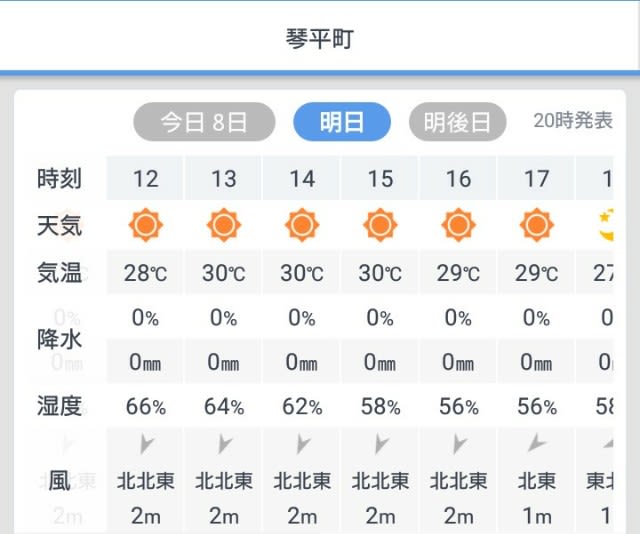
Task: Click the 30℃ temperature at 13 o'clock
Action: 224,273
